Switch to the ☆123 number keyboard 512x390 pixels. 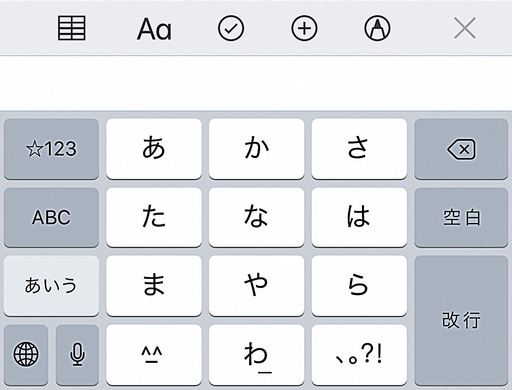point(51,149)
